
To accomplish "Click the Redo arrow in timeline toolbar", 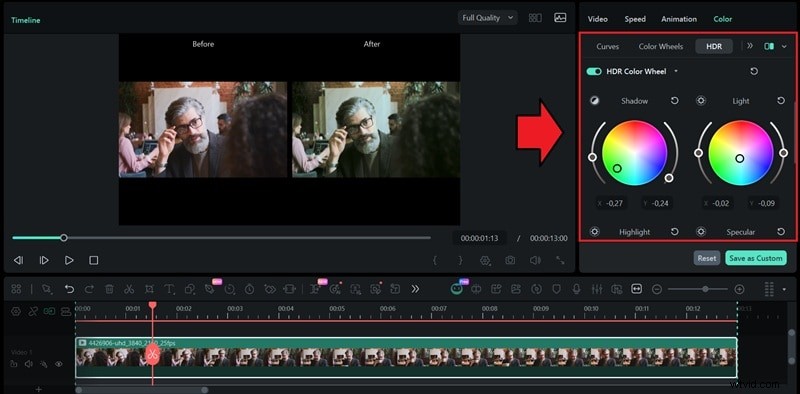I will (89, 289).
